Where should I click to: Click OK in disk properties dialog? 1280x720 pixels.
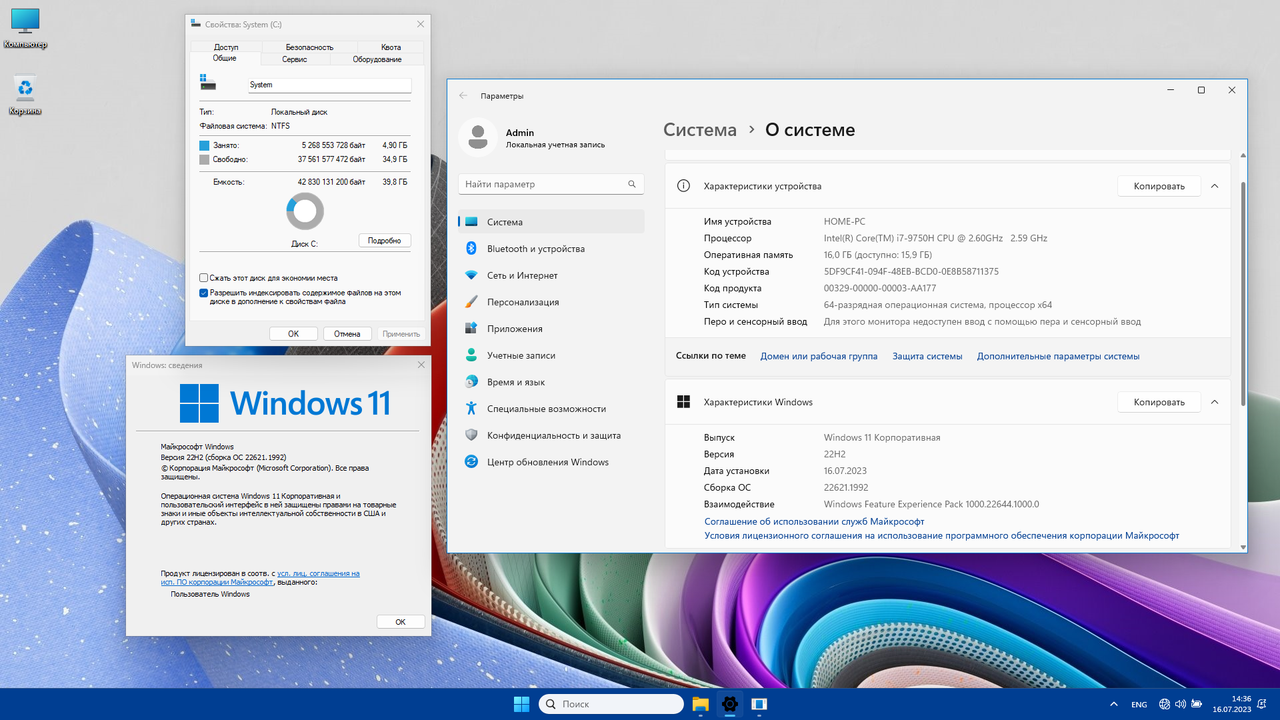[x=293, y=334]
